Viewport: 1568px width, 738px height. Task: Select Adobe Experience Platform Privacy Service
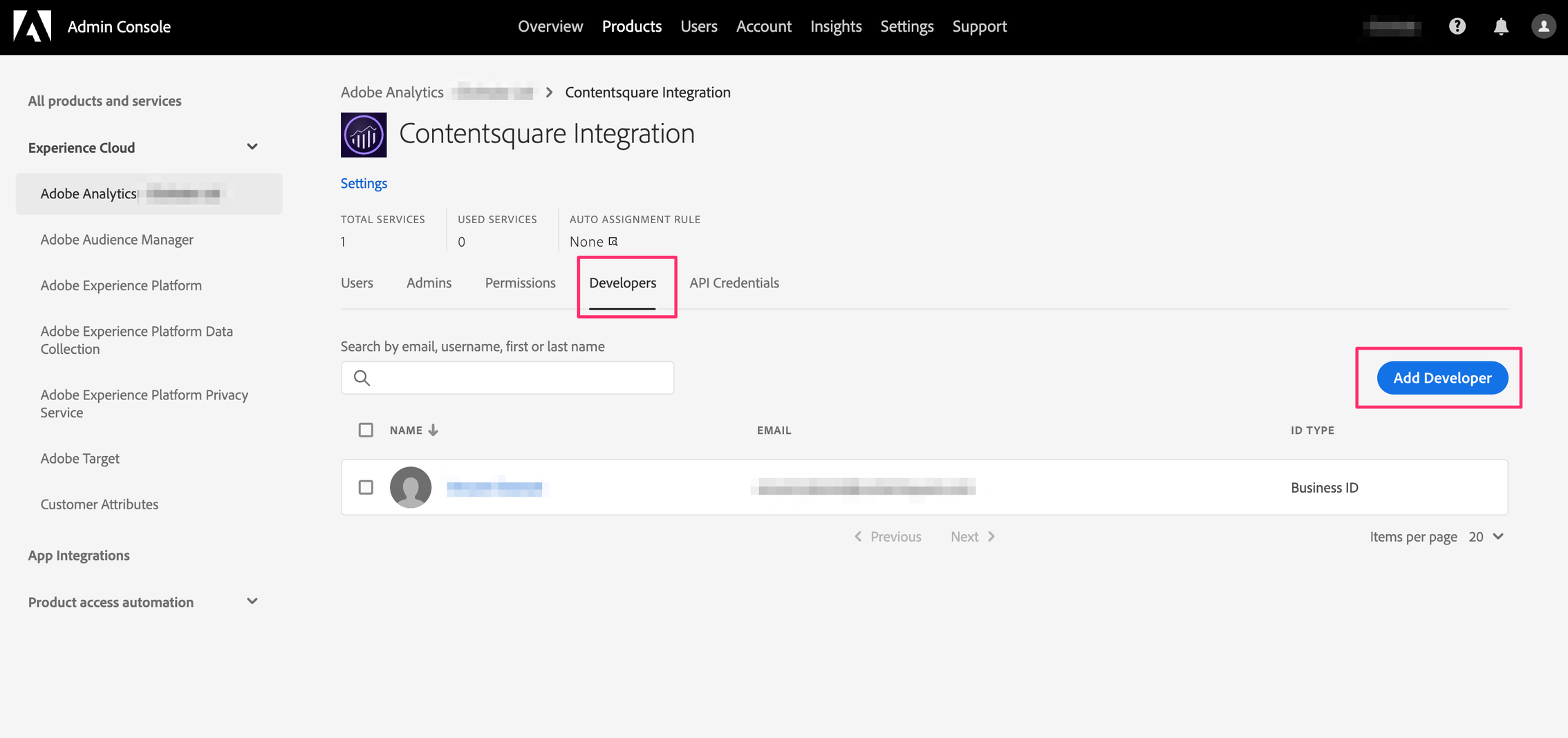pos(144,404)
